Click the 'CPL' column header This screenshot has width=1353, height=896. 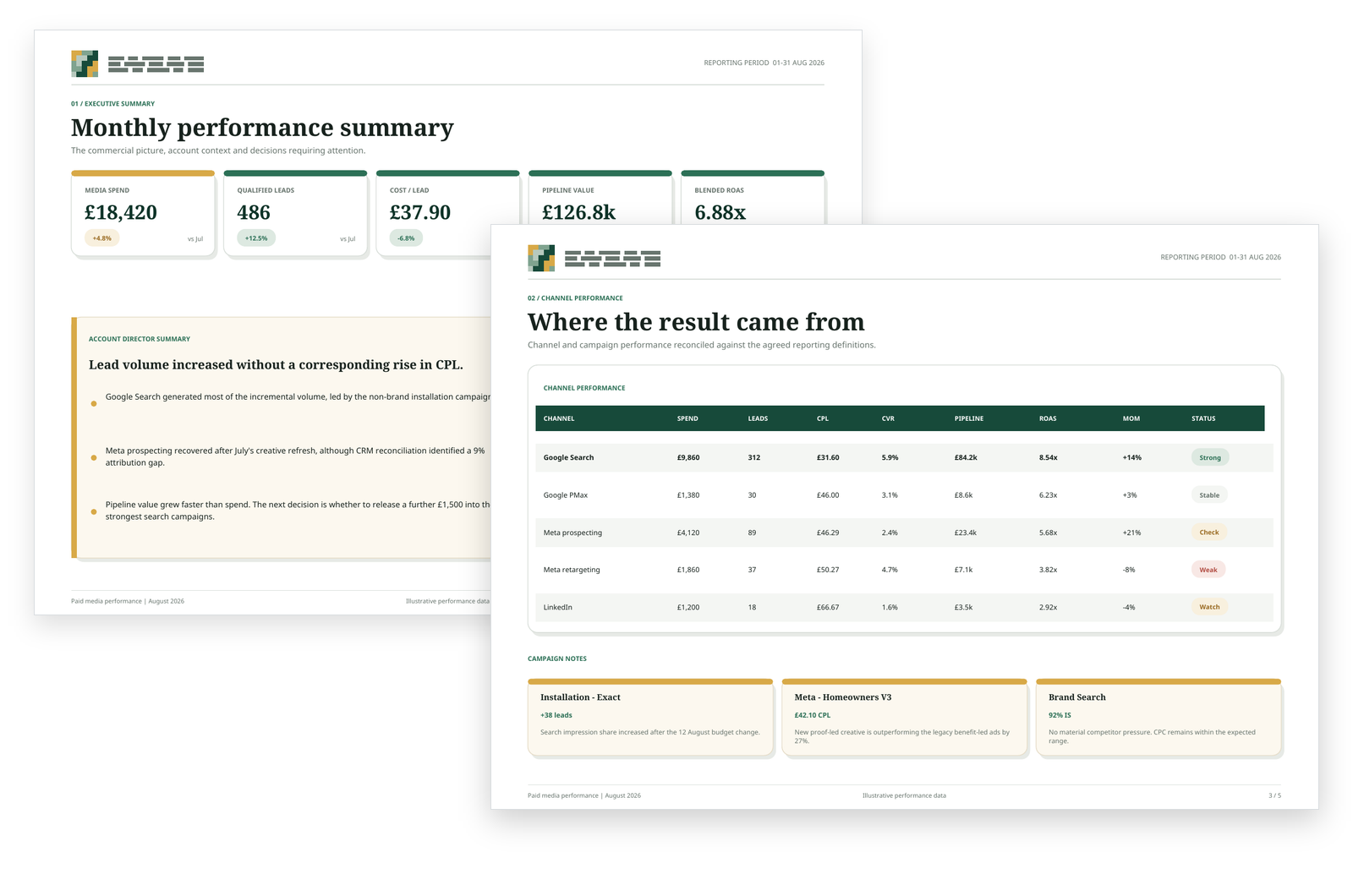click(823, 418)
